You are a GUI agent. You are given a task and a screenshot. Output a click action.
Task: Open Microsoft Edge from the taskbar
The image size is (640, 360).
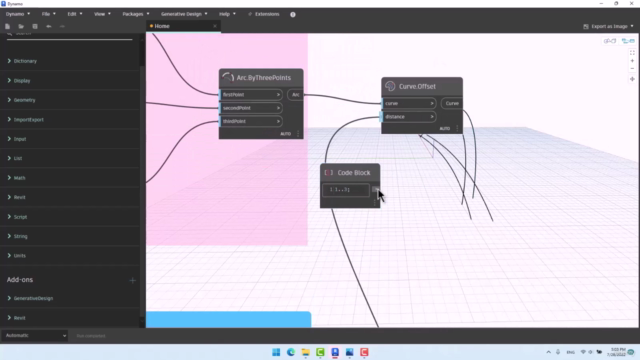point(291,352)
